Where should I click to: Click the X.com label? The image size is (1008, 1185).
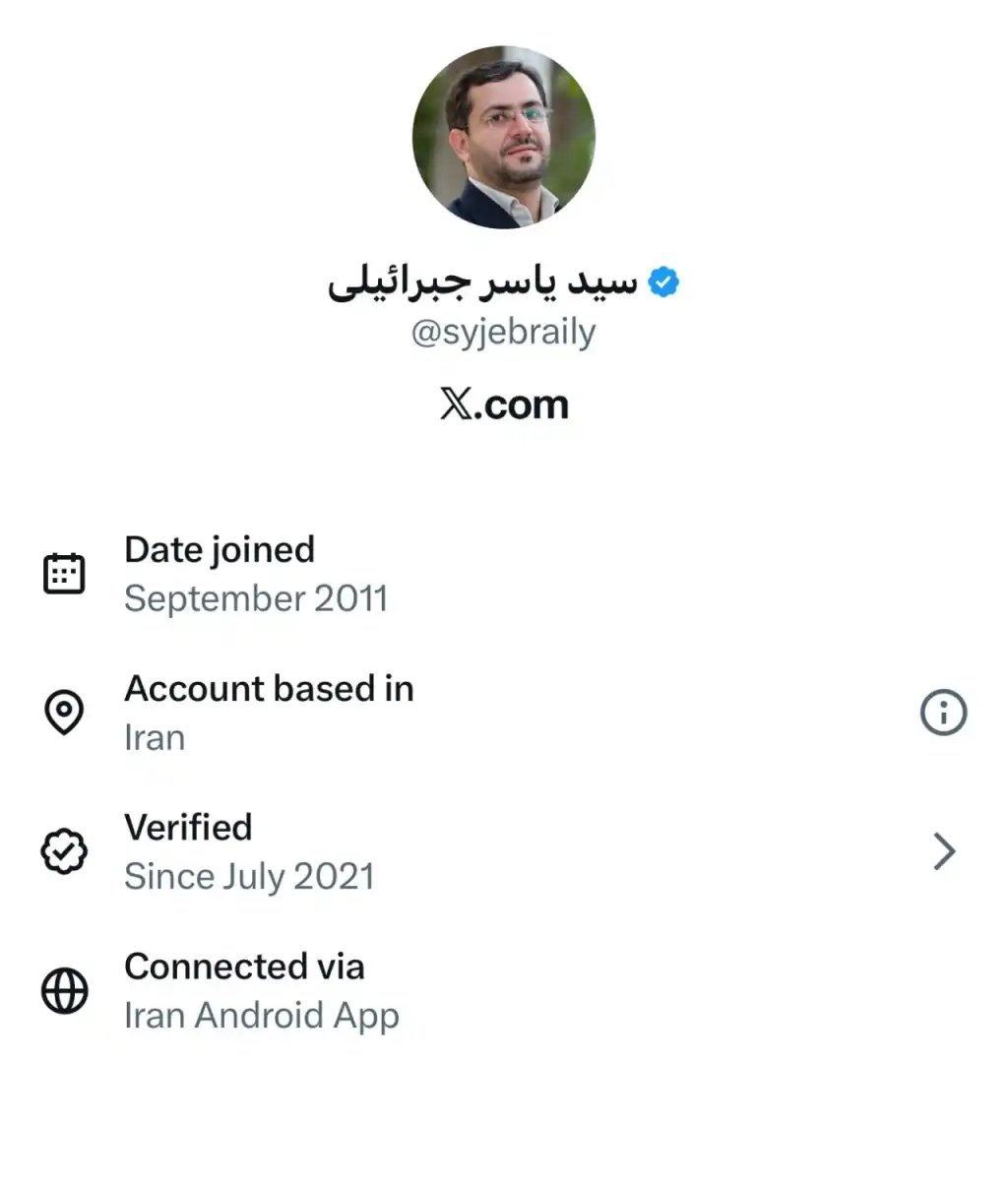(504, 404)
